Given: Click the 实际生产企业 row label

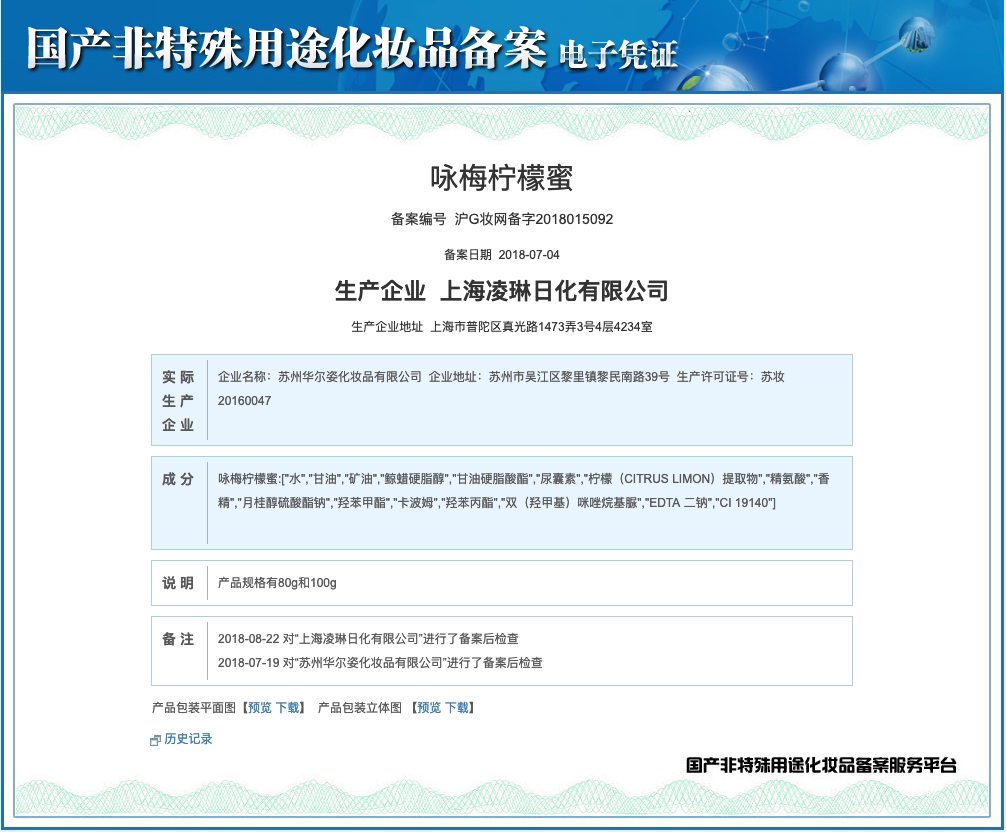Looking at the screenshot, I should [x=178, y=400].
